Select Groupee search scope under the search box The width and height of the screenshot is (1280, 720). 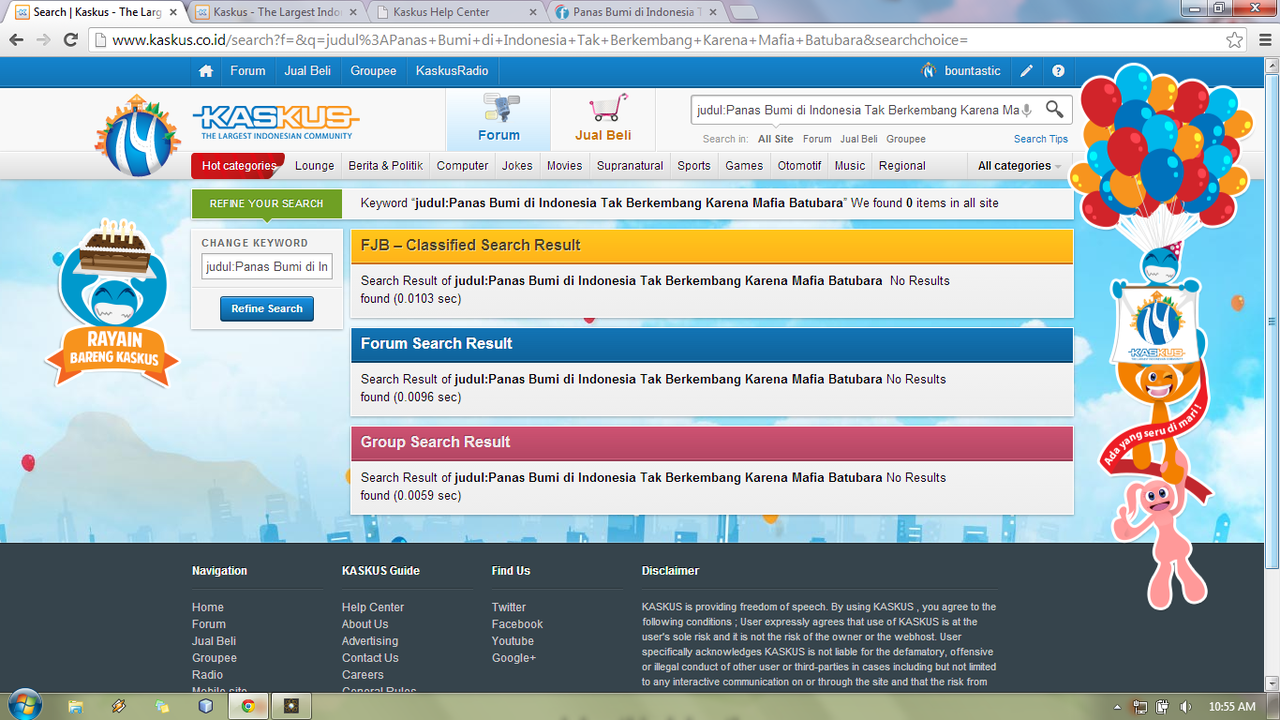[x=906, y=139]
